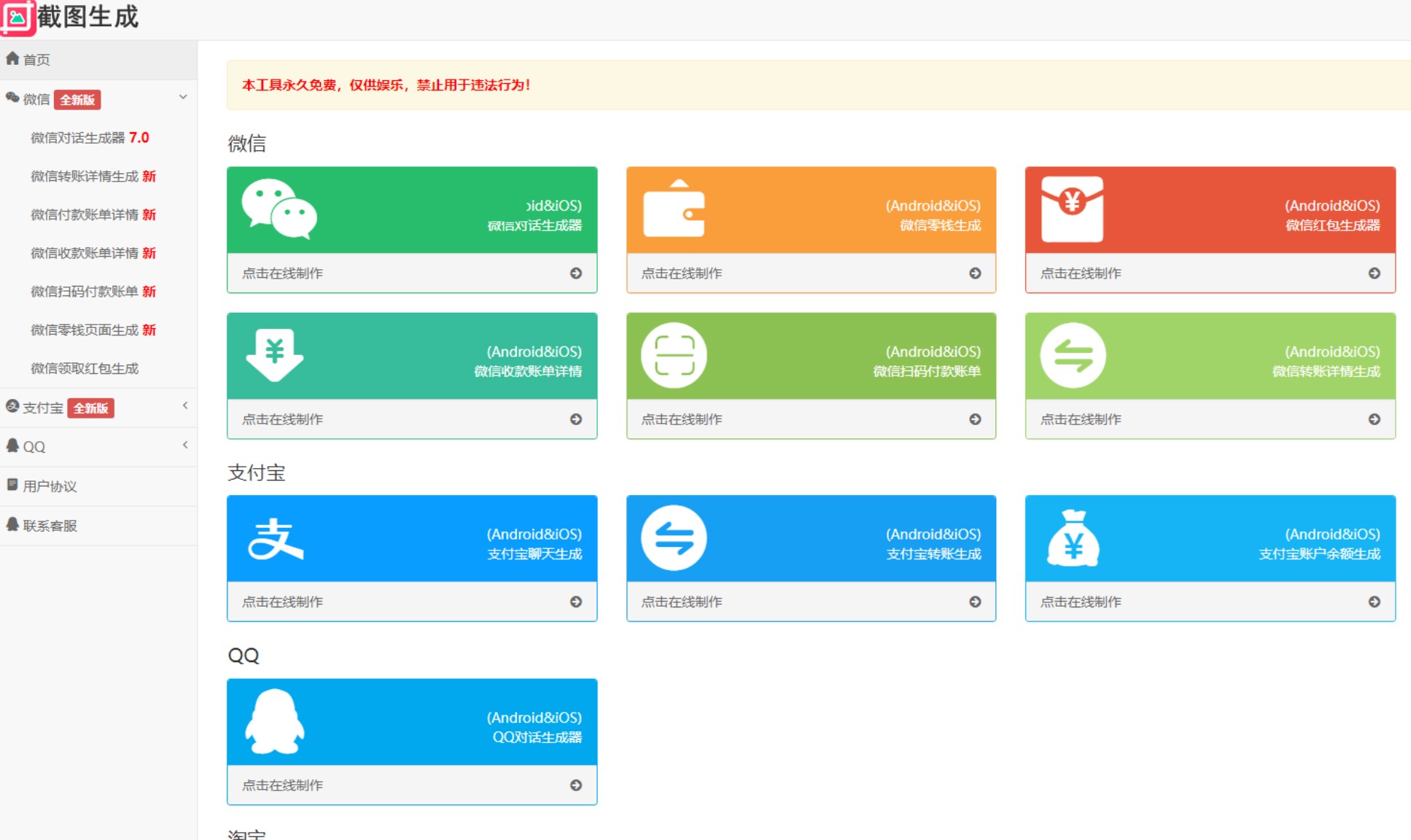1411x840 pixels.
Task: Click 点击在线制作 under 微信转账详情生成
Action: point(1081,419)
